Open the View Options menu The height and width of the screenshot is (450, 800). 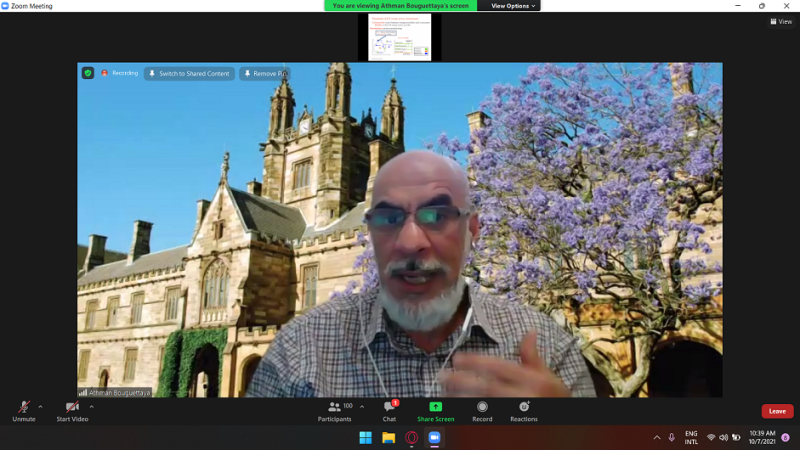[514, 6]
